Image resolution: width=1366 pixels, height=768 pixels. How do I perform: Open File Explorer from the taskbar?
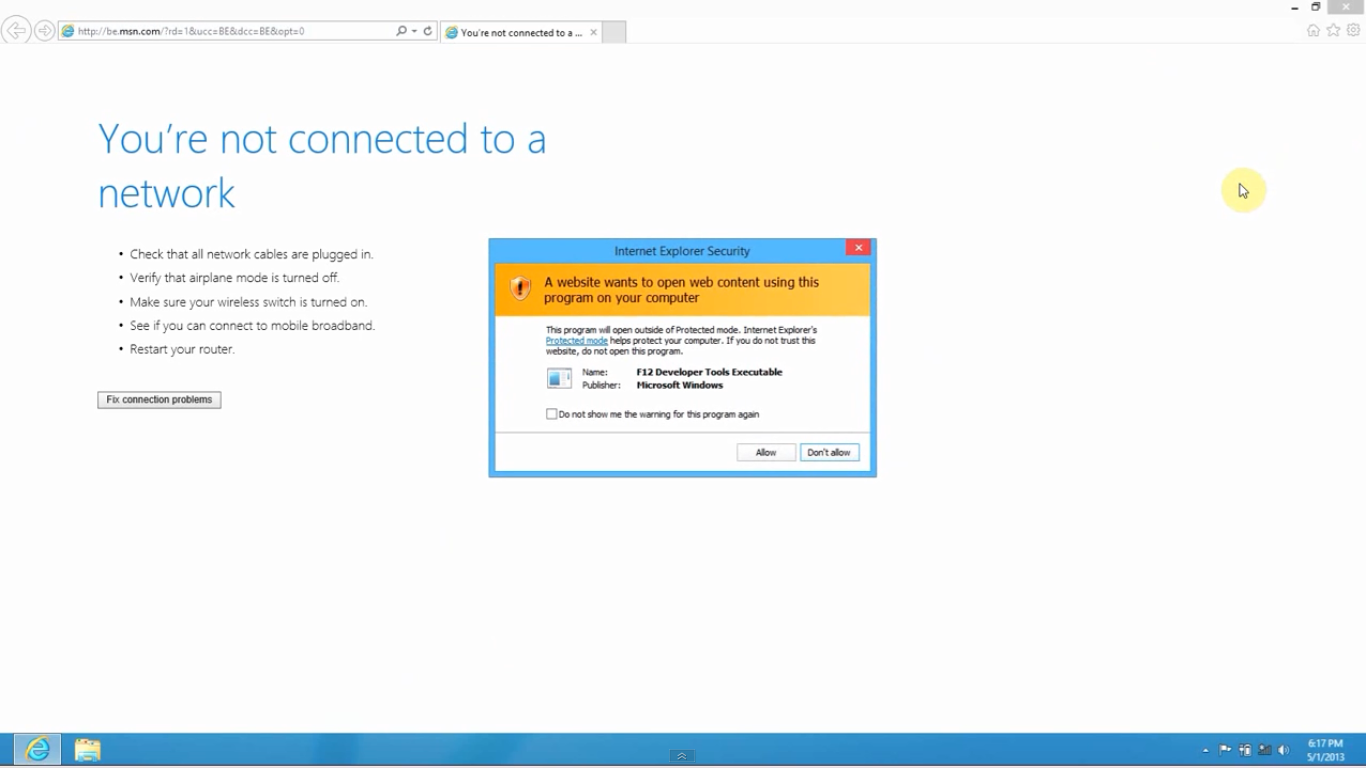pos(87,750)
